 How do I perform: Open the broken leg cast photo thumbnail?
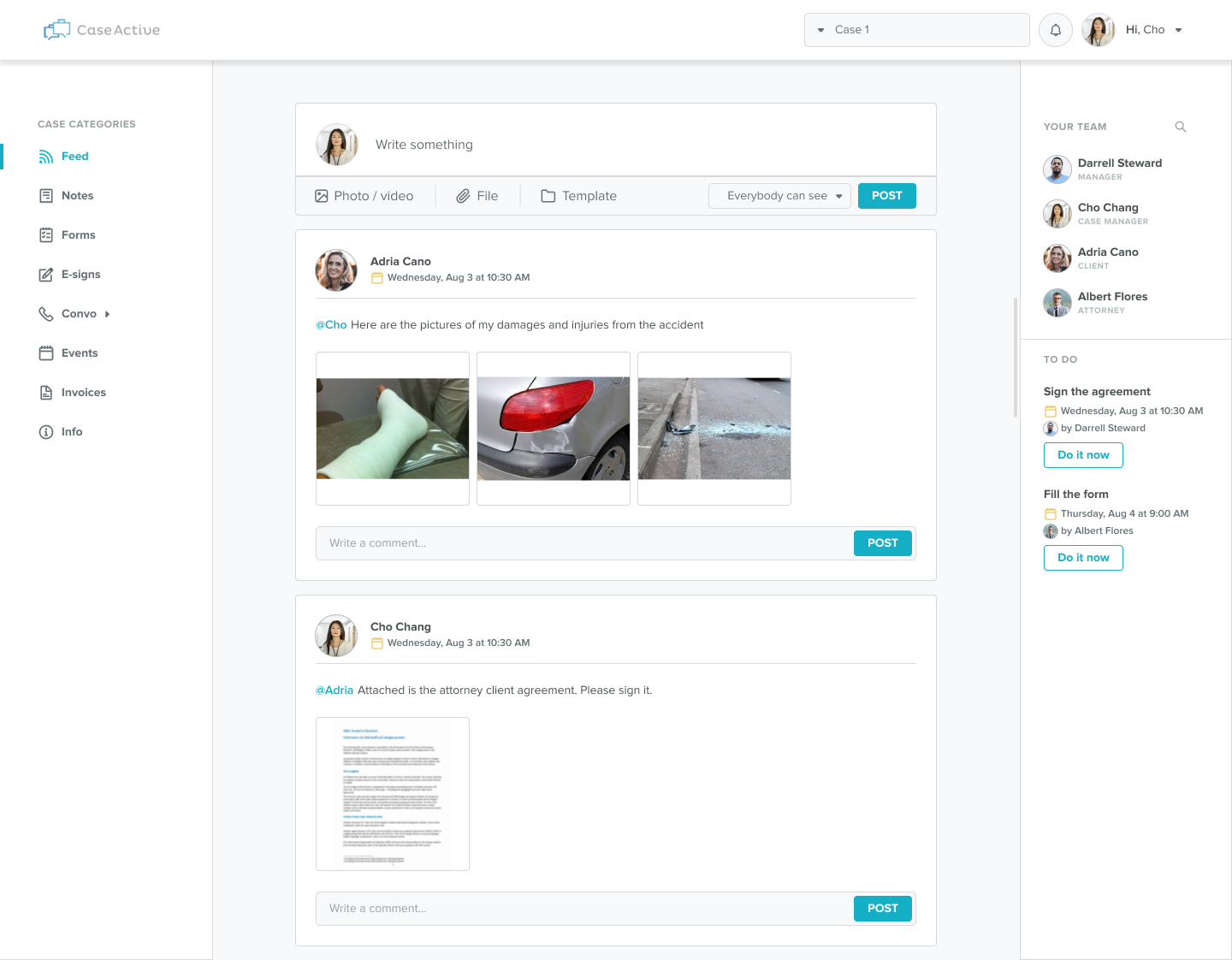pos(393,429)
